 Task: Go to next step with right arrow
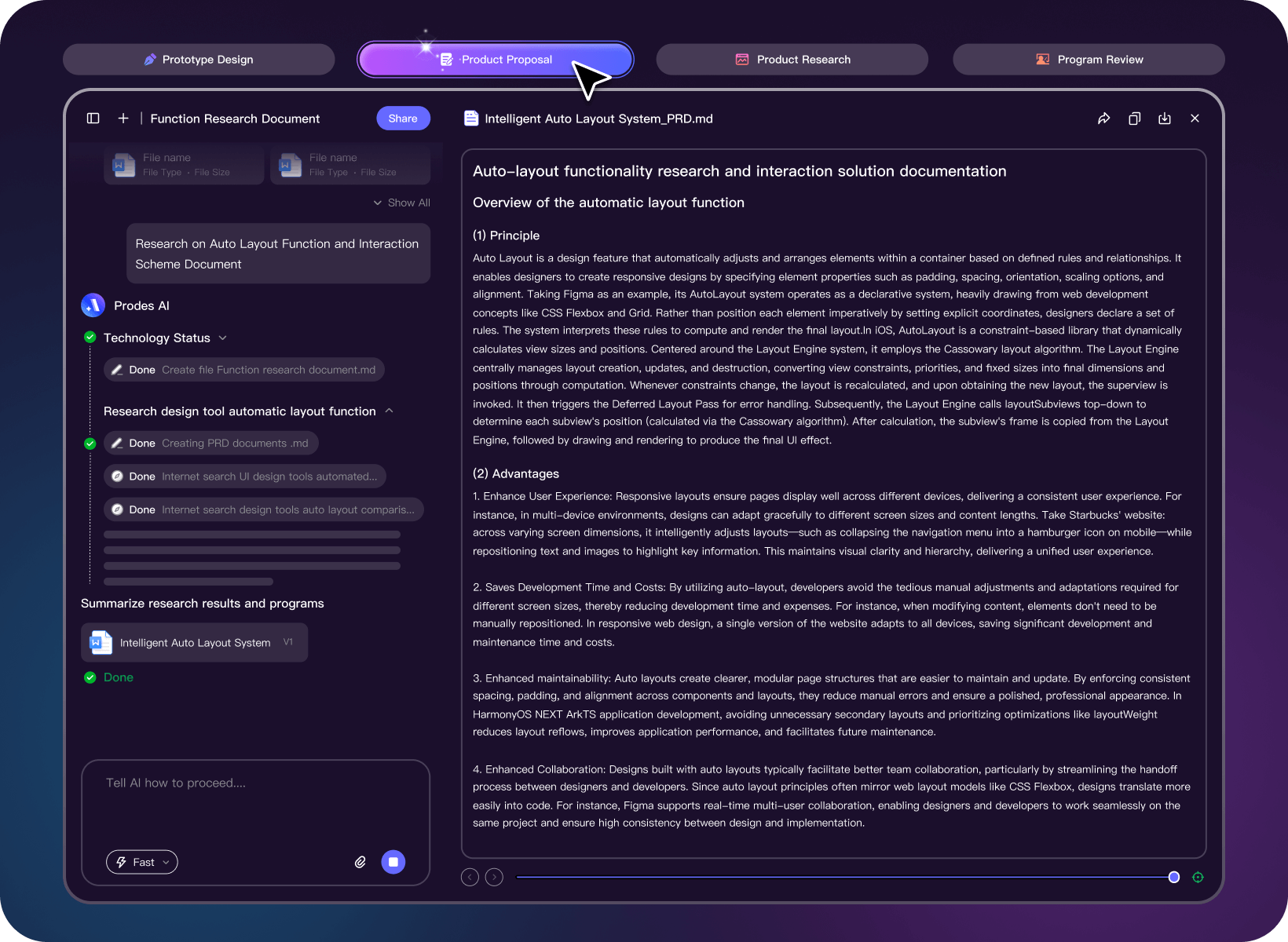494,878
